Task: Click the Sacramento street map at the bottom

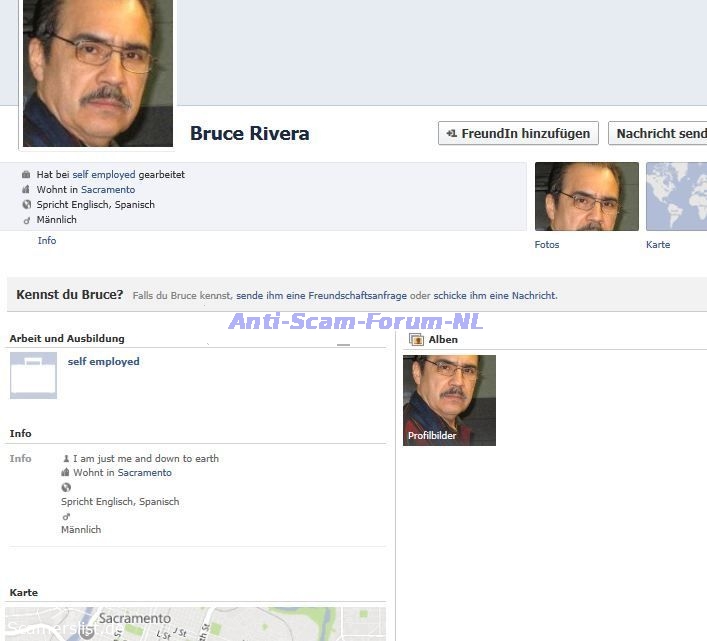Action: point(196,624)
